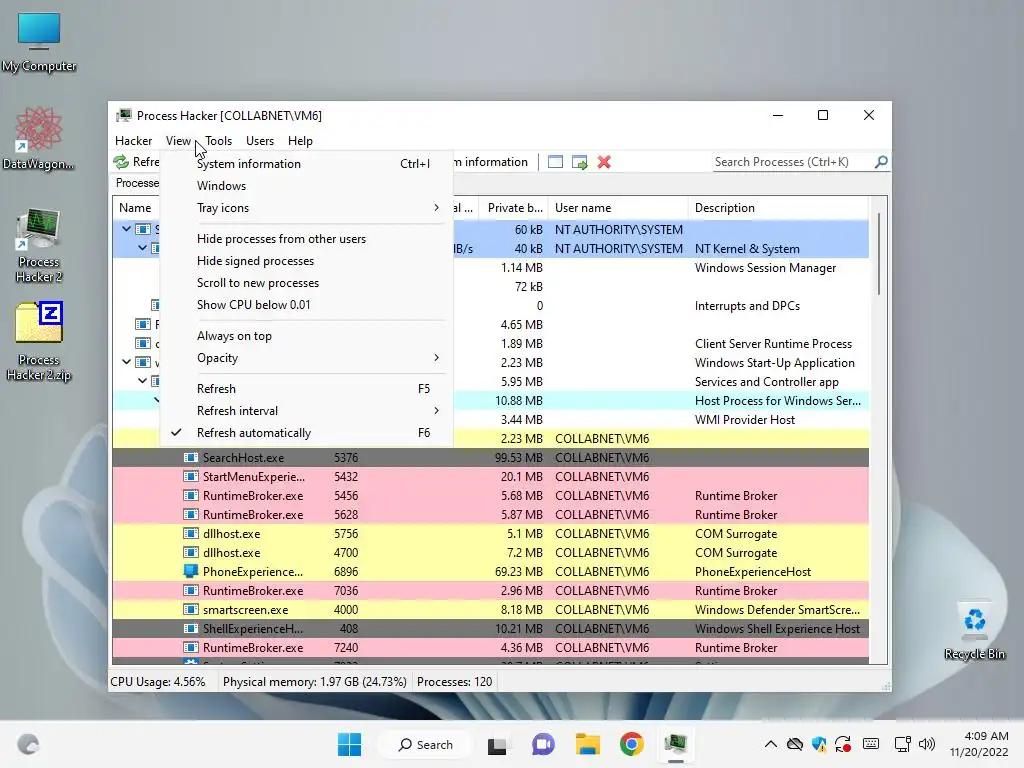
Task: Sort by the User name column
Action: (x=618, y=208)
